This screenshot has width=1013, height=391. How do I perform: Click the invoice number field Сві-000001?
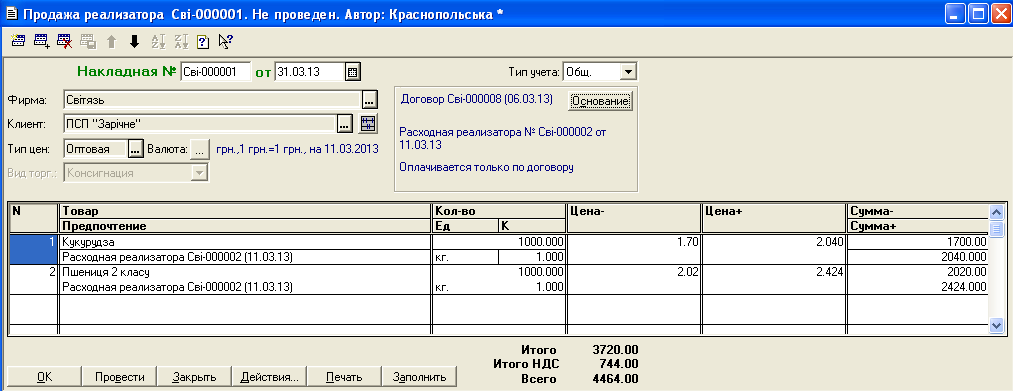(215, 72)
